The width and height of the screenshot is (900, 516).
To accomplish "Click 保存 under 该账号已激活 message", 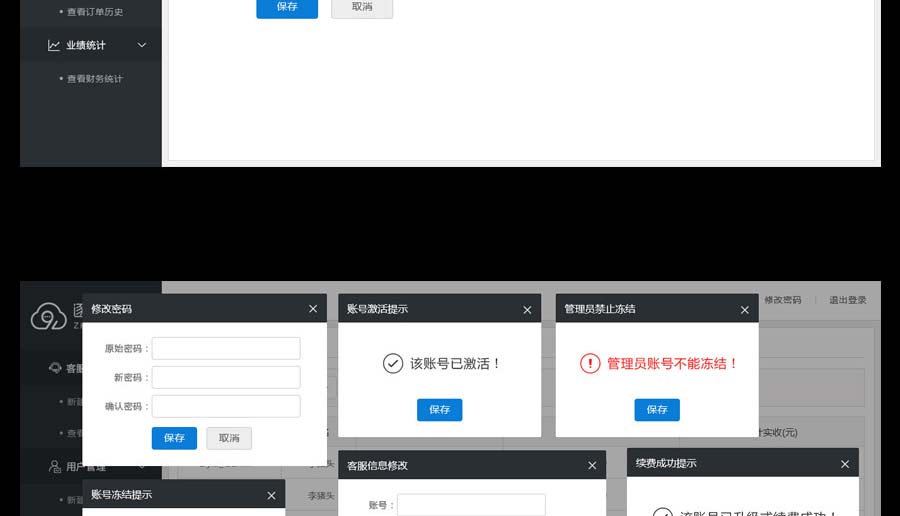I will tap(439, 409).
